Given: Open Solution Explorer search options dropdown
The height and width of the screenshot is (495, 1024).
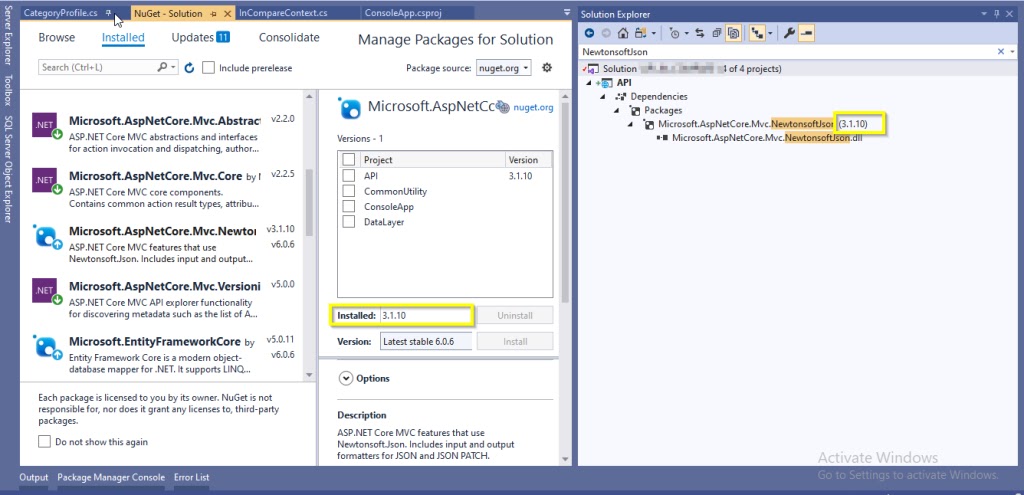Looking at the screenshot, I should pos(1011,52).
